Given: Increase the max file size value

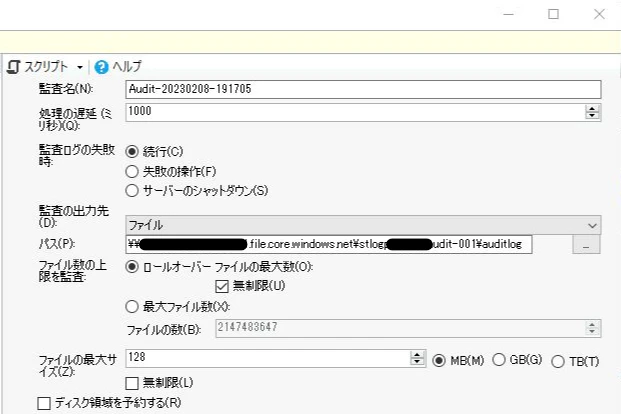Looking at the screenshot, I should click(417, 355).
